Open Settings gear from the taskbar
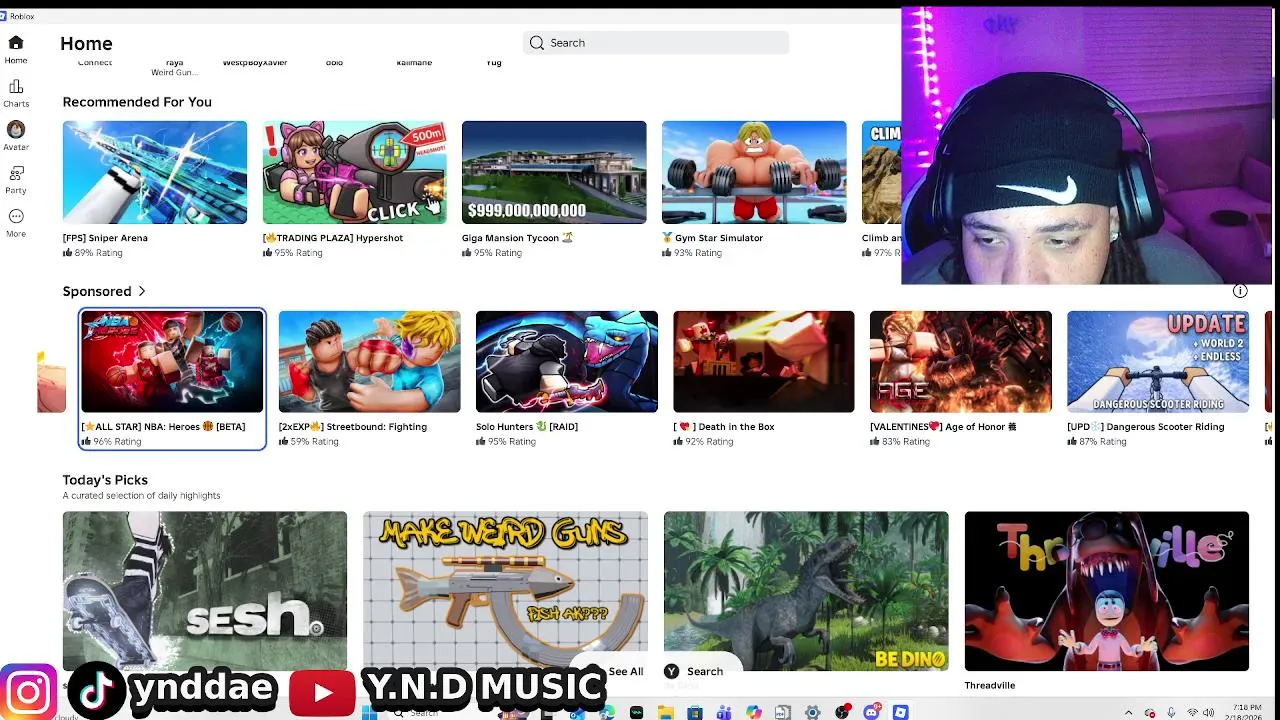Viewport: 1280px width, 720px height. pos(812,712)
